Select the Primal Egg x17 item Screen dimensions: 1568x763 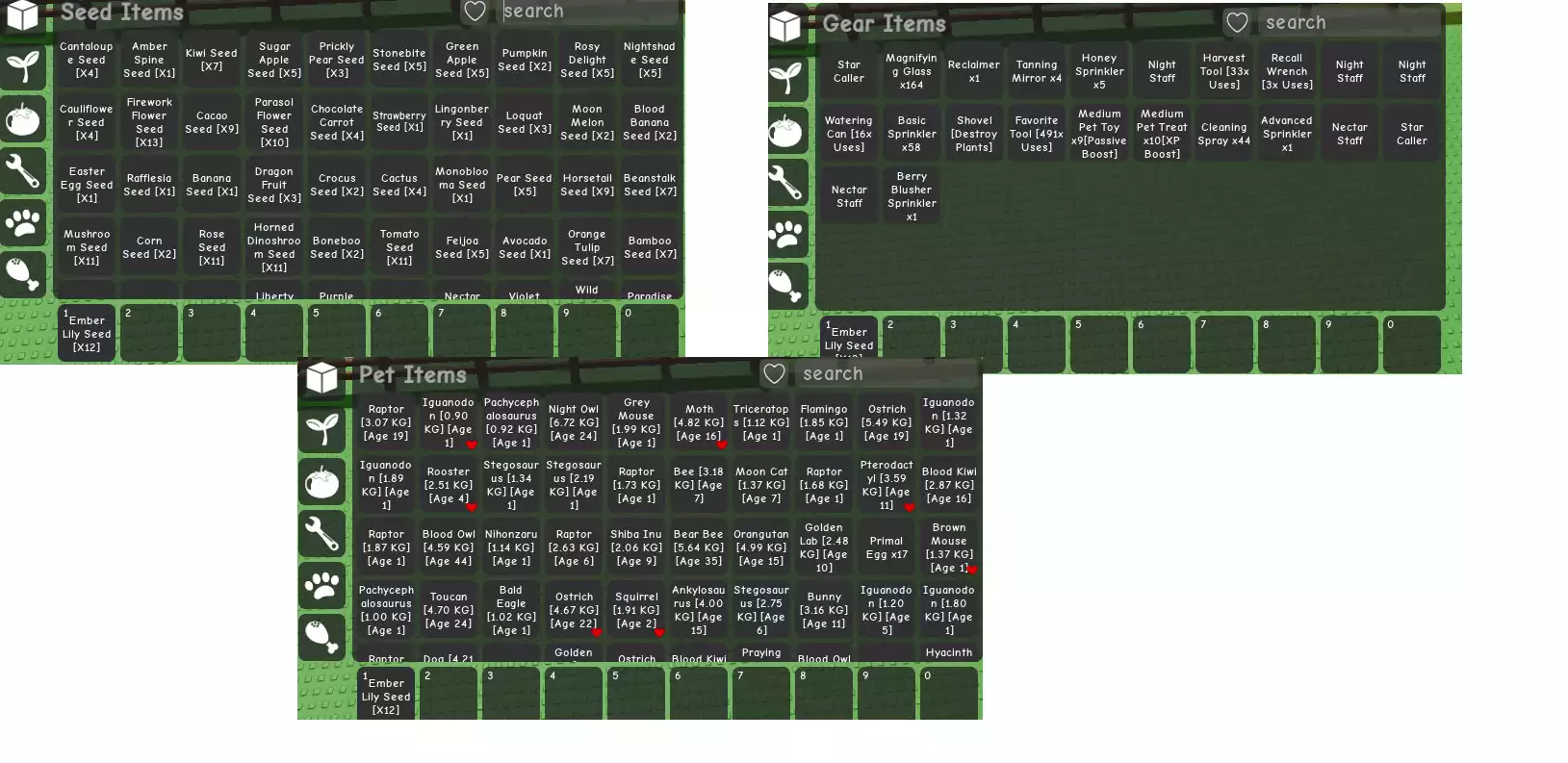(x=887, y=547)
